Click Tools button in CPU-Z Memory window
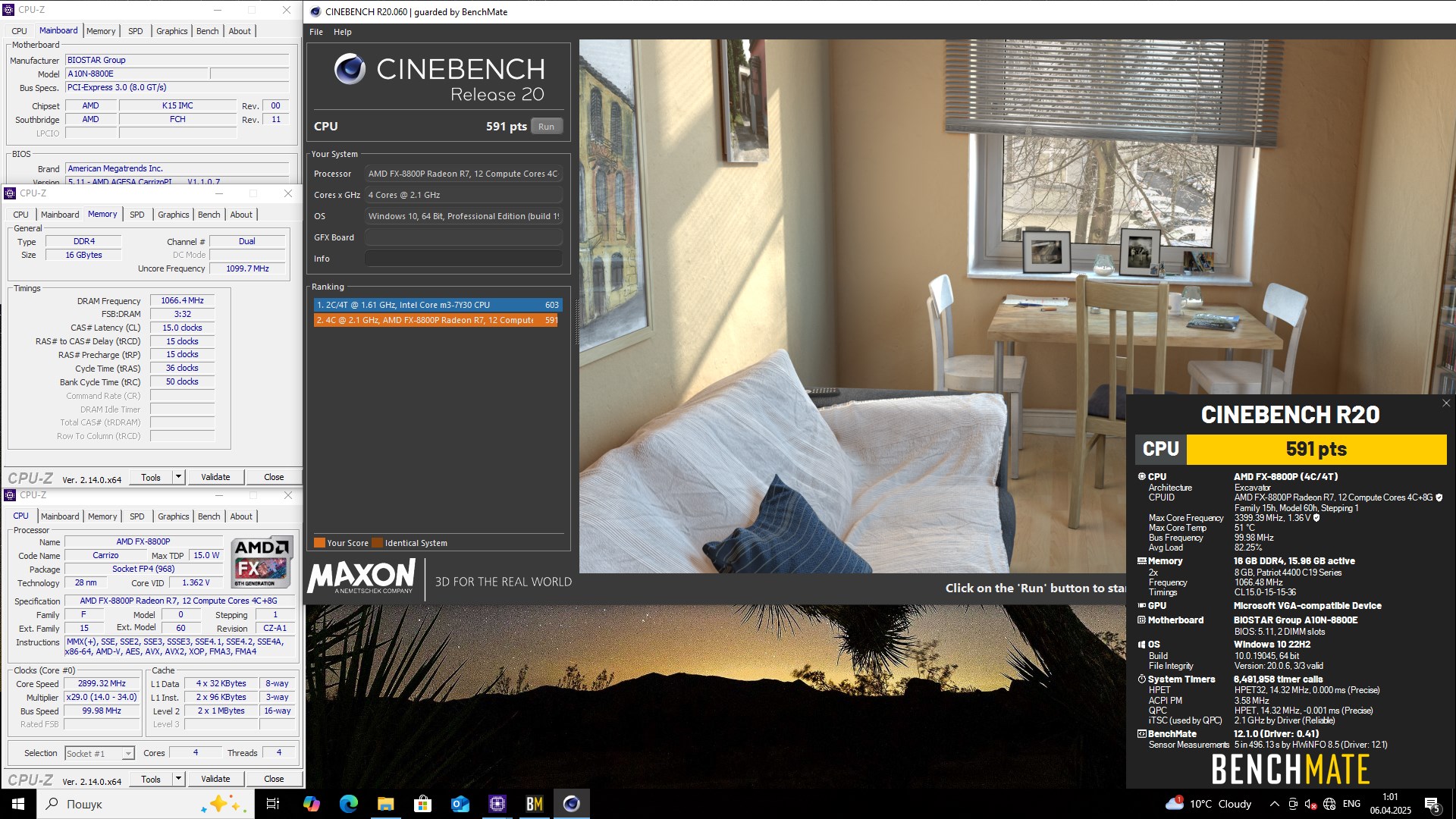 click(151, 477)
